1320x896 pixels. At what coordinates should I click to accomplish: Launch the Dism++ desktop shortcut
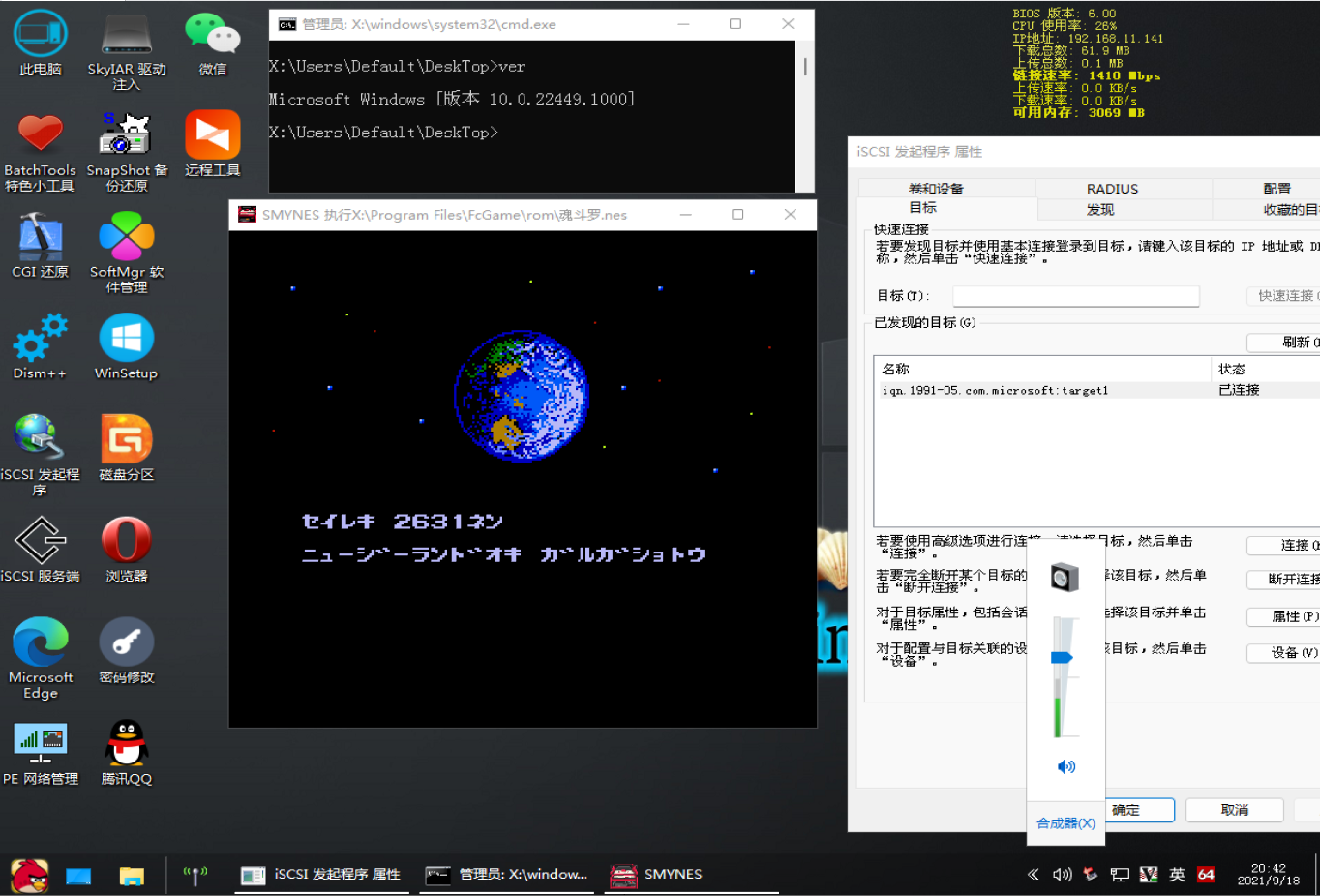(40, 347)
